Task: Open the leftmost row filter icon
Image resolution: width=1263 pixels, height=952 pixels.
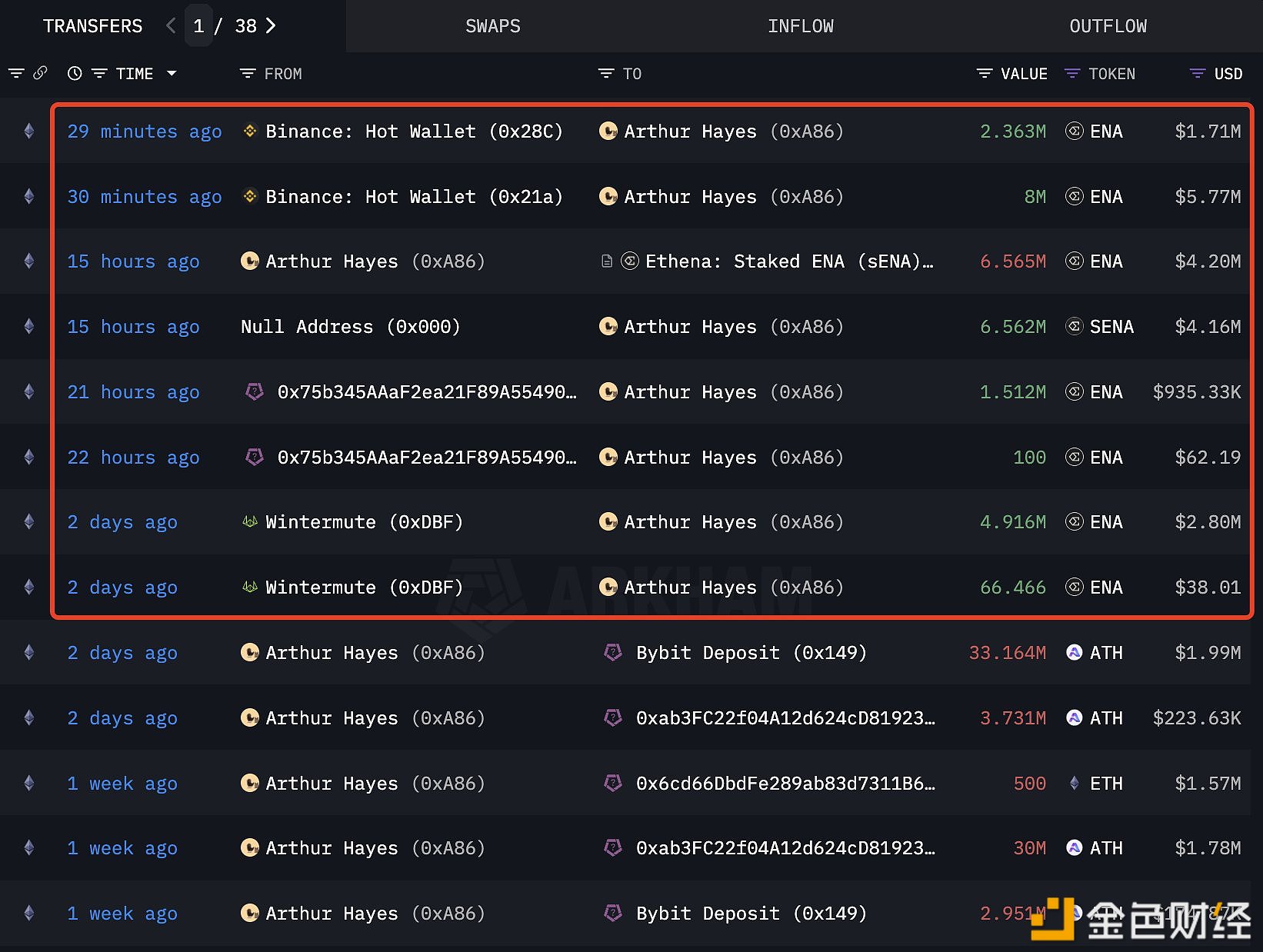Action: (16, 74)
